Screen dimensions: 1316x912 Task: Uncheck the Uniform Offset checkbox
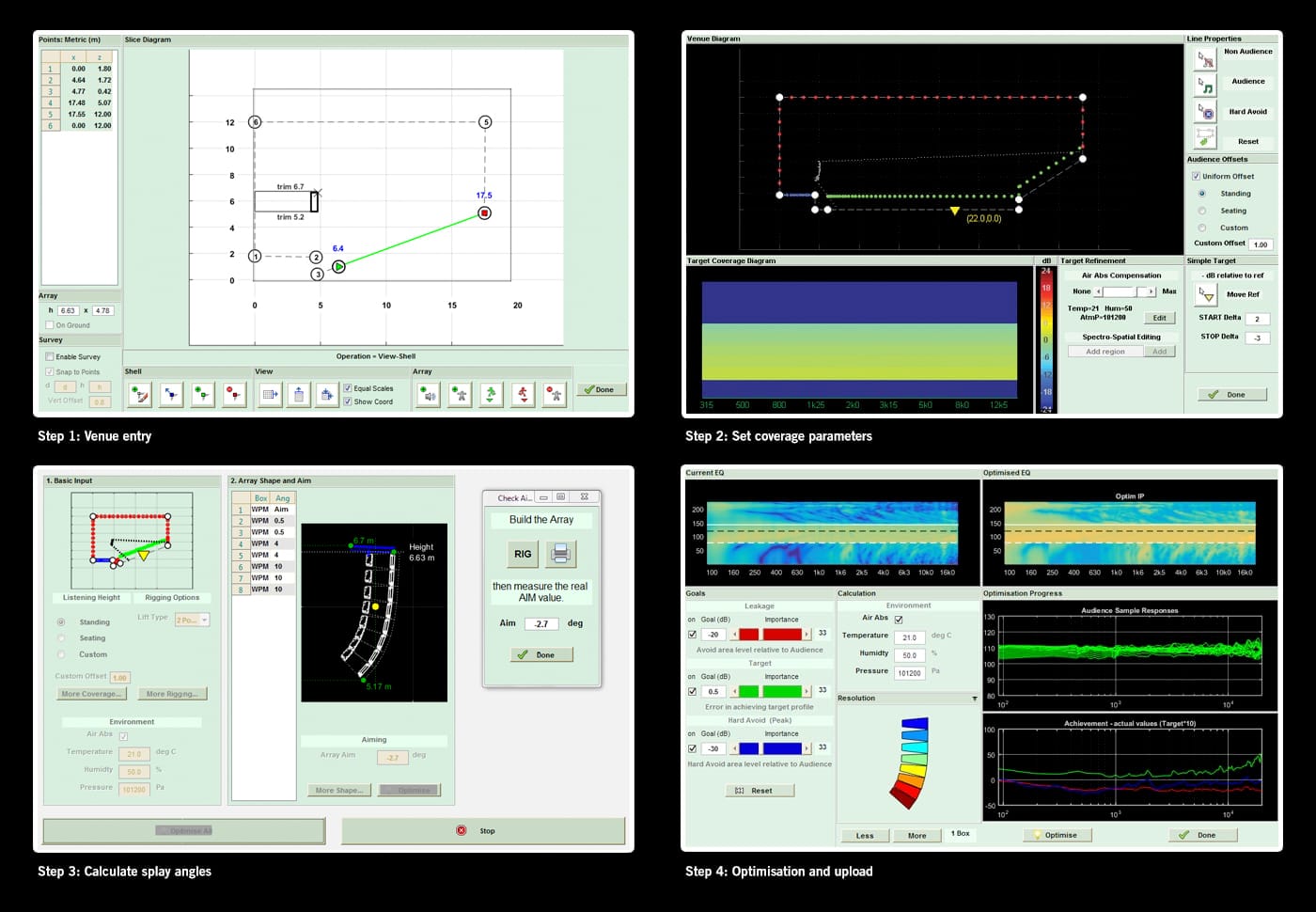click(x=1196, y=177)
